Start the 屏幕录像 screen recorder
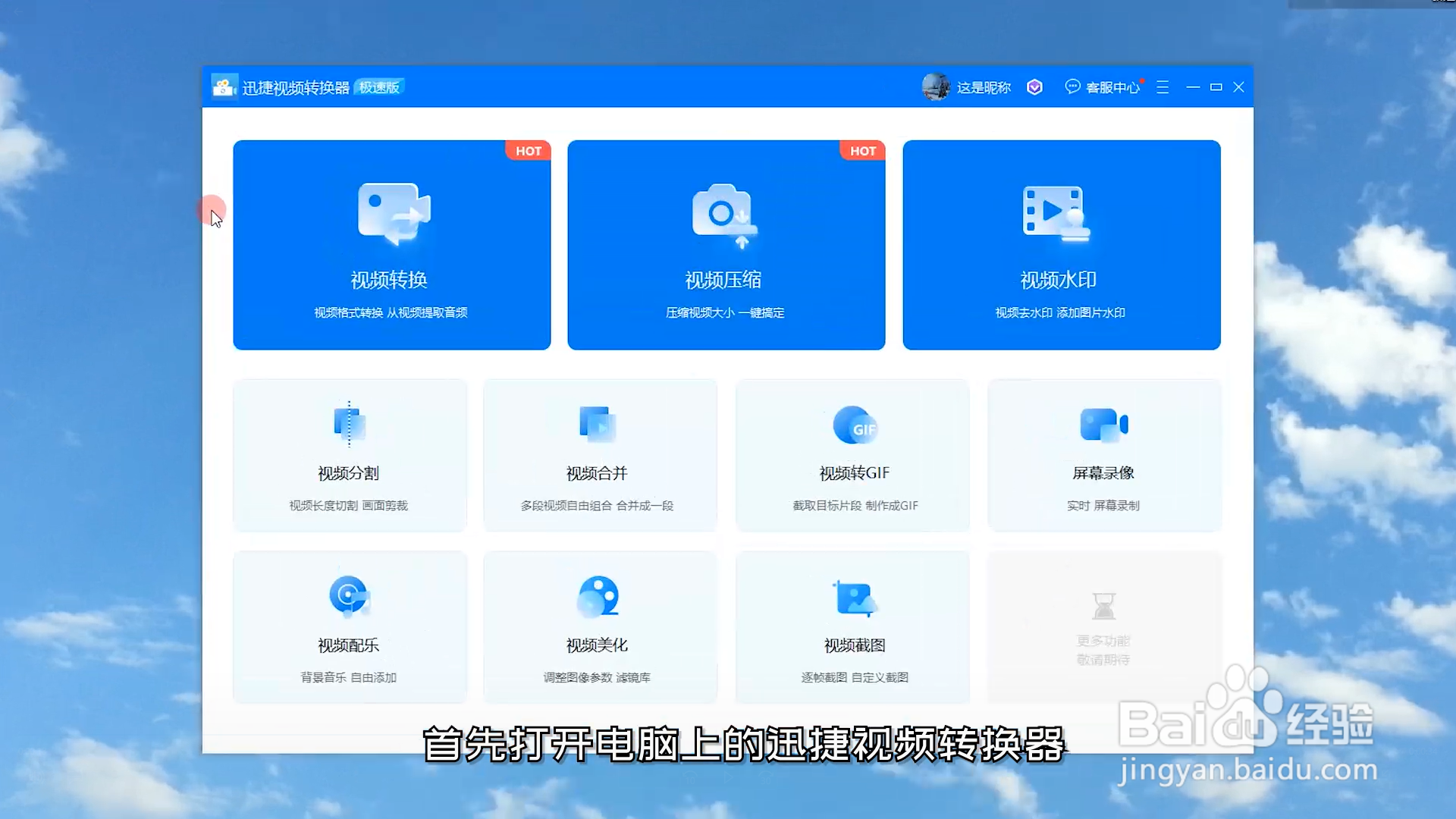The width and height of the screenshot is (1456, 819). point(1104,455)
